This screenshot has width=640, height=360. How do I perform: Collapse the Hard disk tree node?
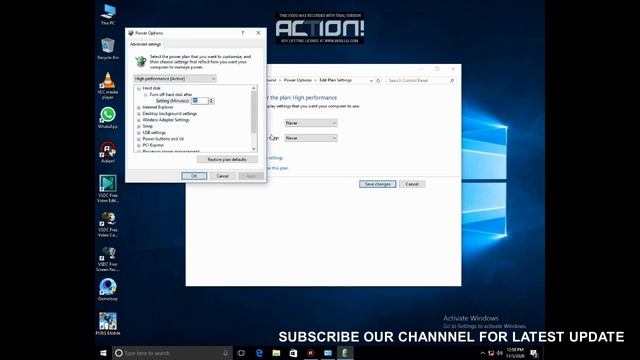[138, 88]
